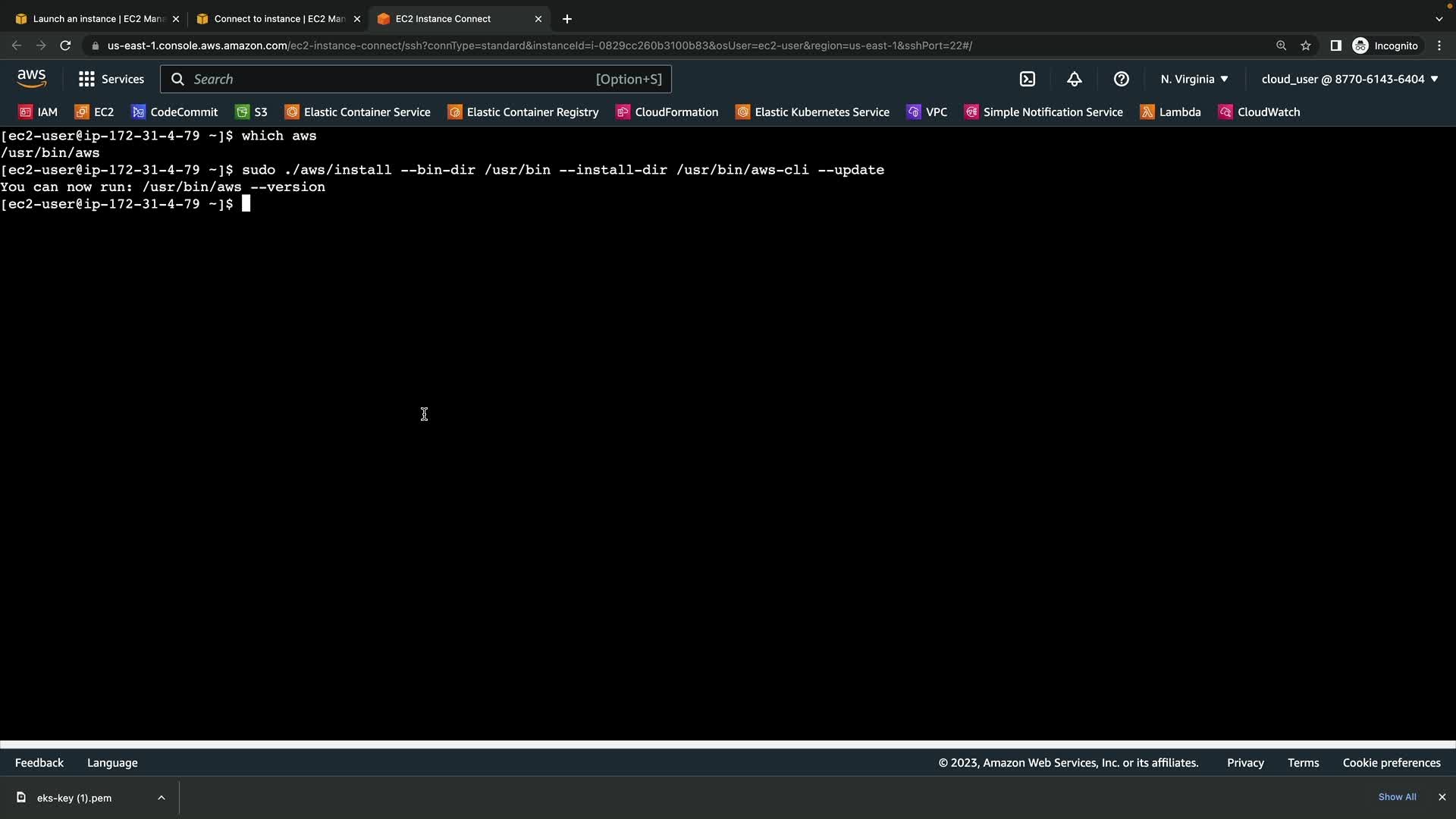
Task: Open the help question mark icon
Action: coord(1122,79)
